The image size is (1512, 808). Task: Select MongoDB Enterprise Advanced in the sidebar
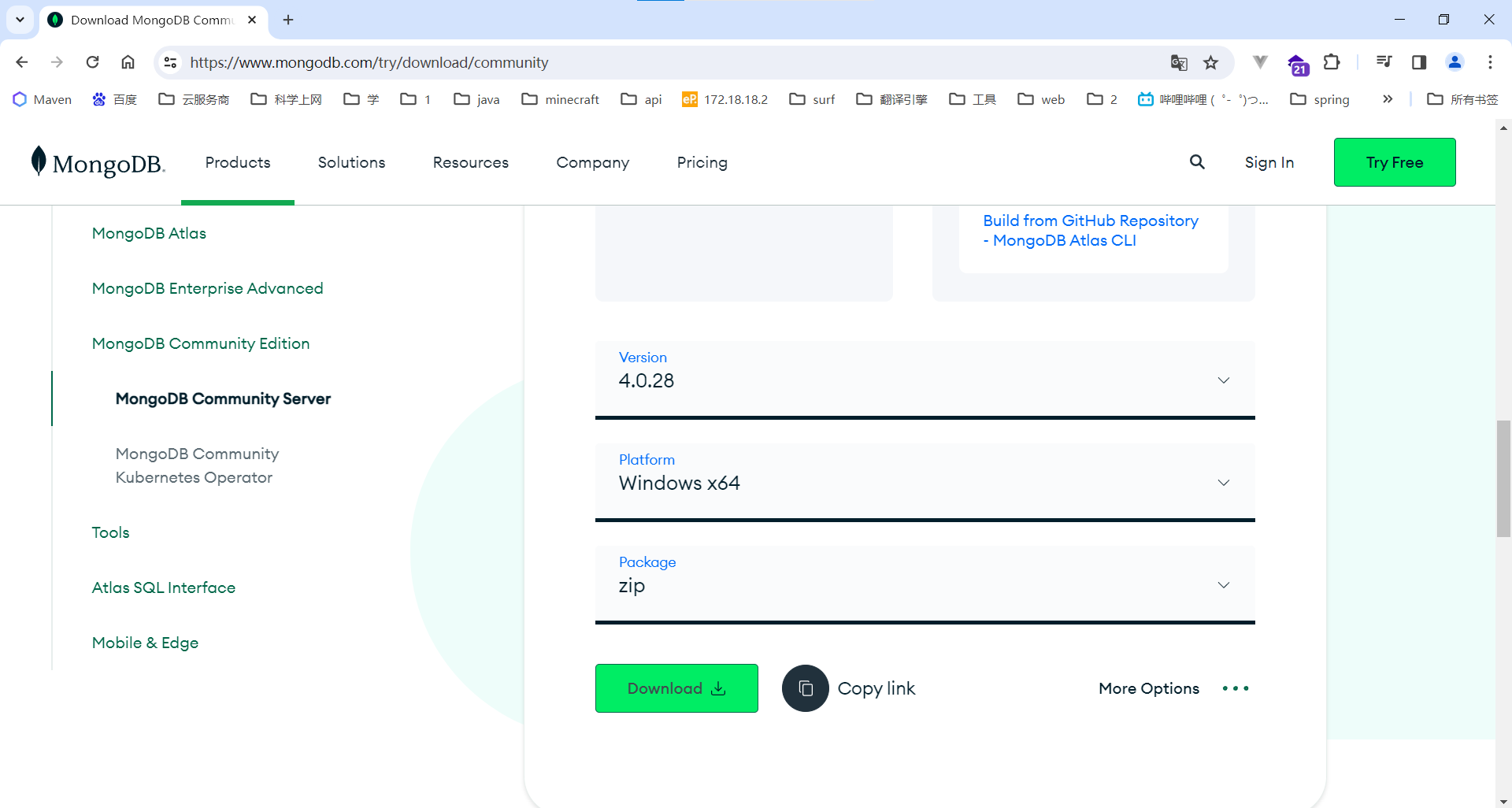coord(207,288)
